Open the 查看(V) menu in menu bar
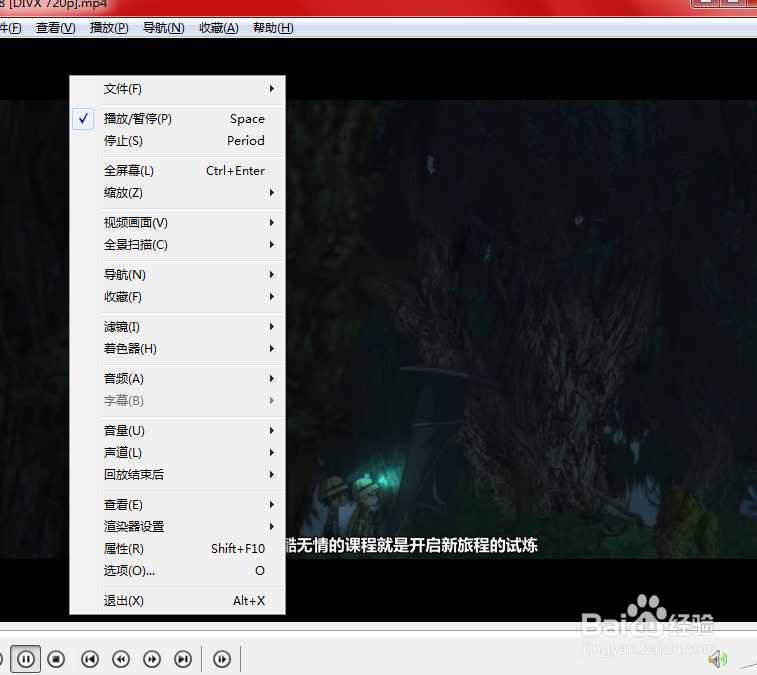Screen dimensions: 757x675 click(x=56, y=28)
